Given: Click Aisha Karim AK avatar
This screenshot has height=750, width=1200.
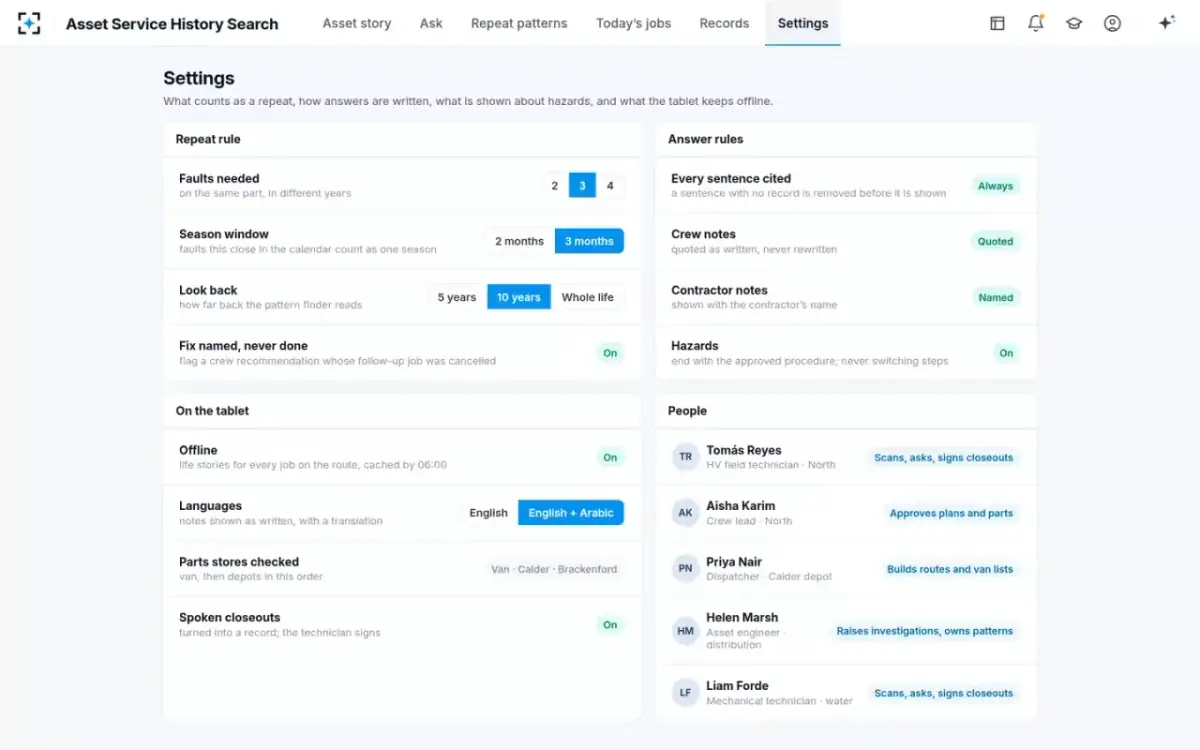Looking at the screenshot, I should coord(686,513).
